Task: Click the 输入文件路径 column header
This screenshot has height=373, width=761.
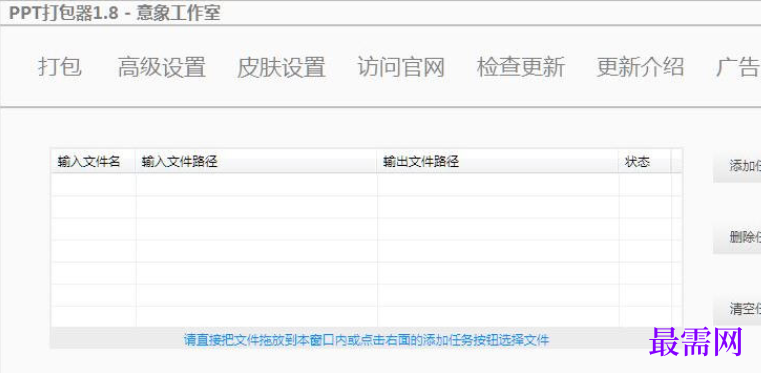Action: (257, 162)
